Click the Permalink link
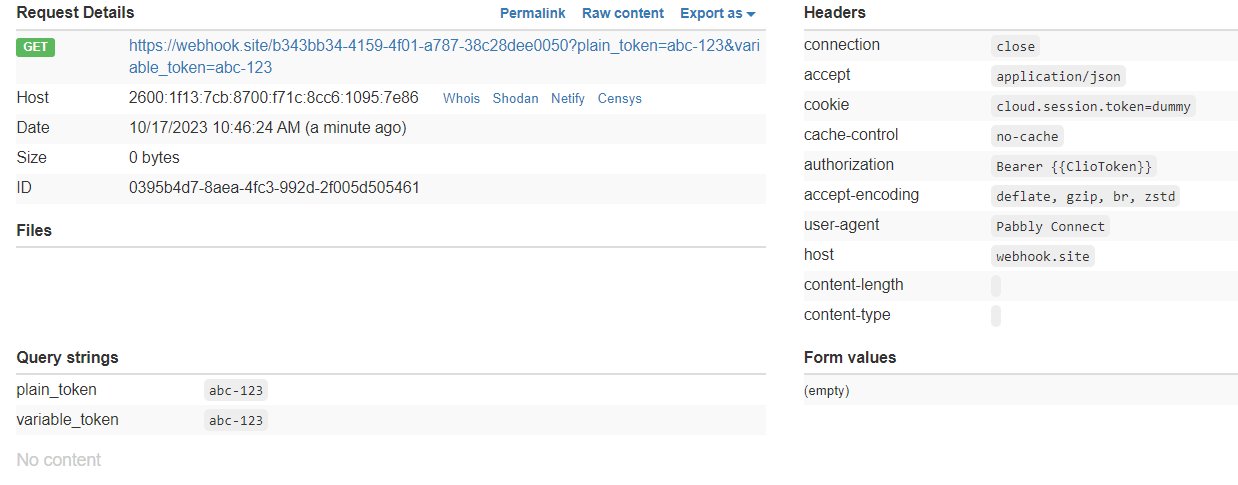The width and height of the screenshot is (1238, 485). 532,13
